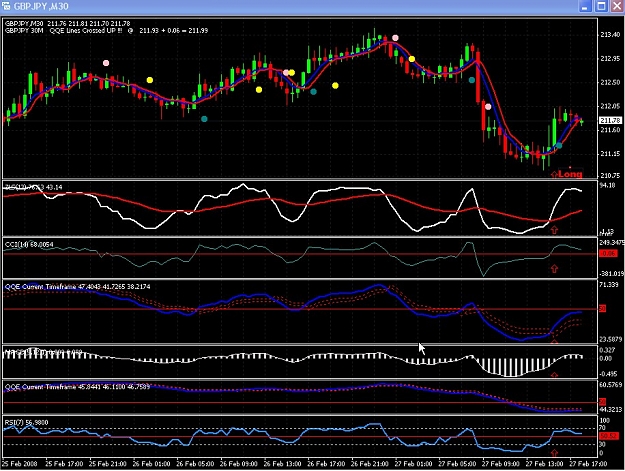Click the 94.18 scale value

pos(607,185)
